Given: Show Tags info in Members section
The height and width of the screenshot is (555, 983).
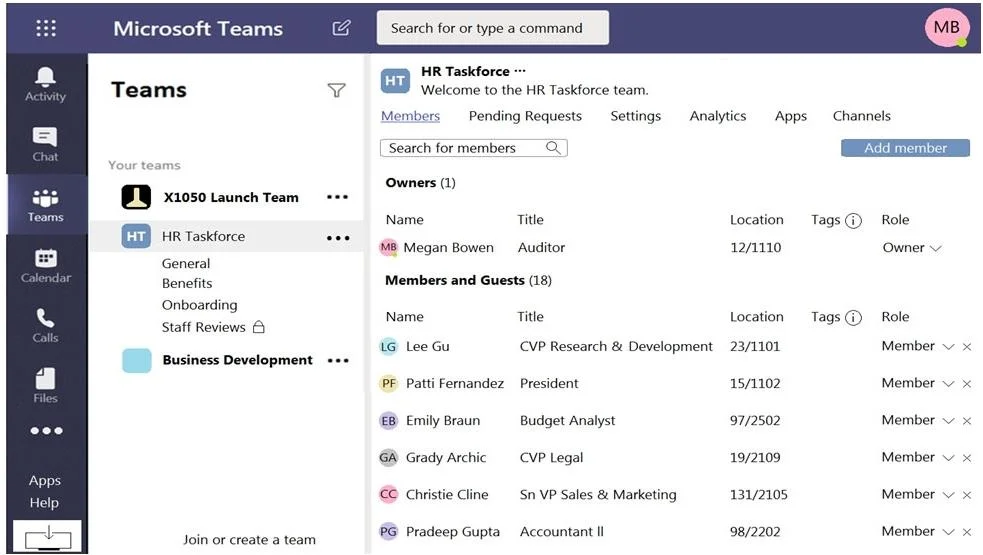Looking at the screenshot, I should (853, 318).
